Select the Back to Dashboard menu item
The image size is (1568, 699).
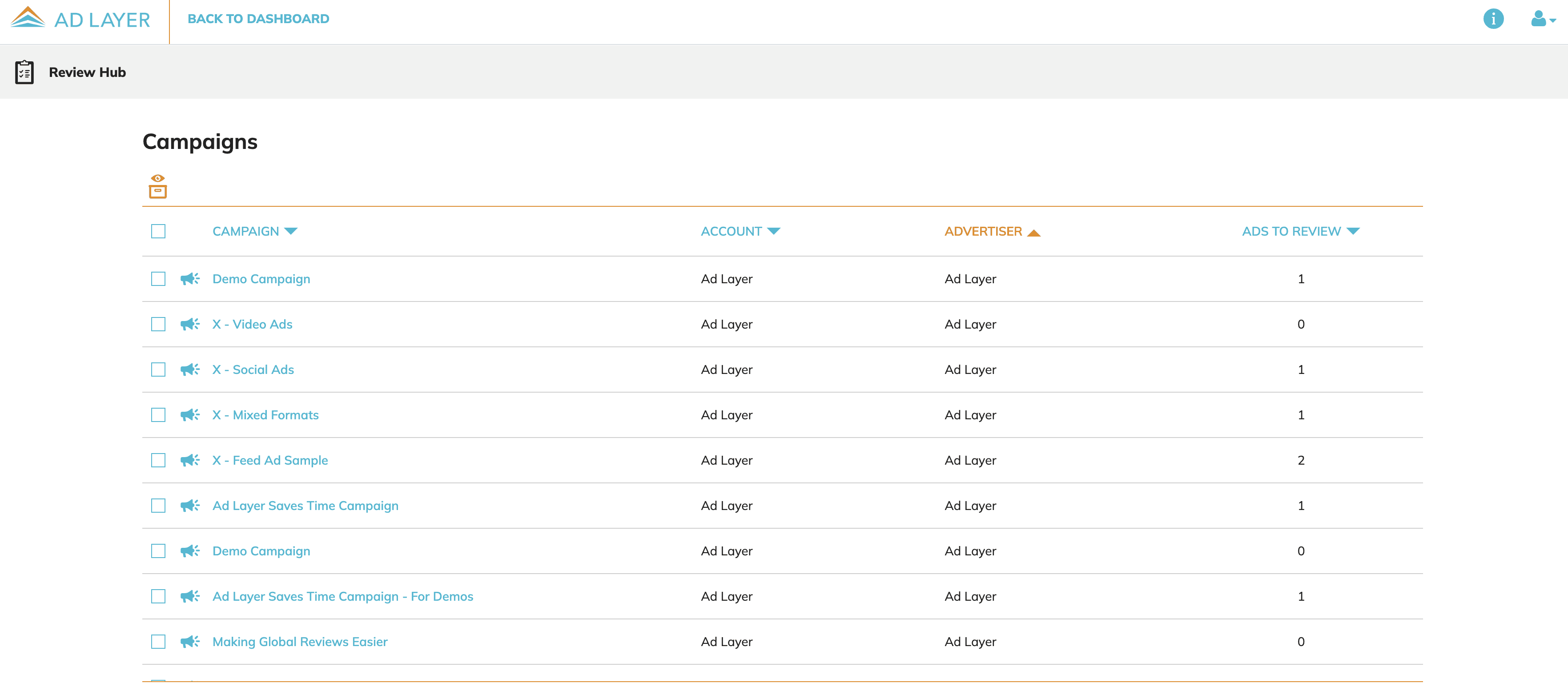258,18
